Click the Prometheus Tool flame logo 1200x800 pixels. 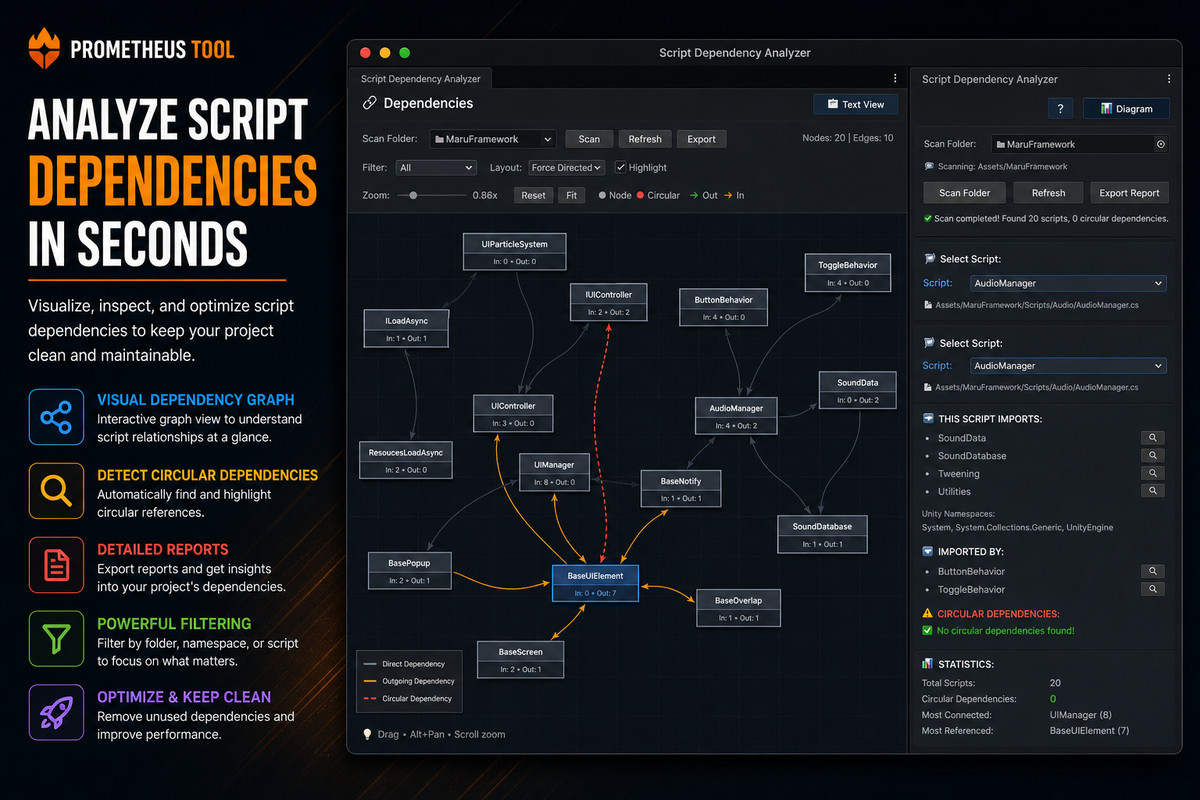tap(45, 47)
